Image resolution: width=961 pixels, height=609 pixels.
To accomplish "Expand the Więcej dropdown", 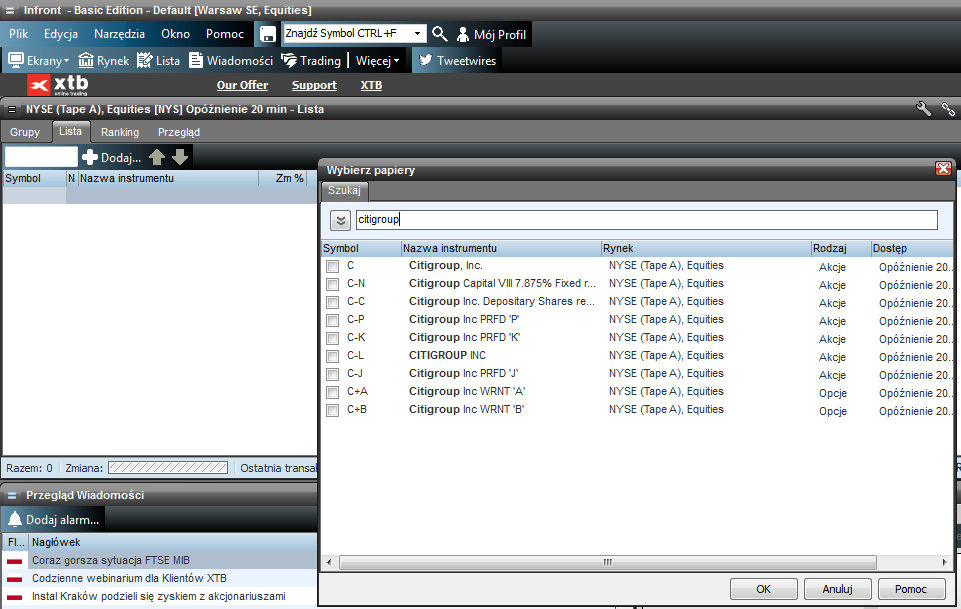I will click(x=377, y=61).
